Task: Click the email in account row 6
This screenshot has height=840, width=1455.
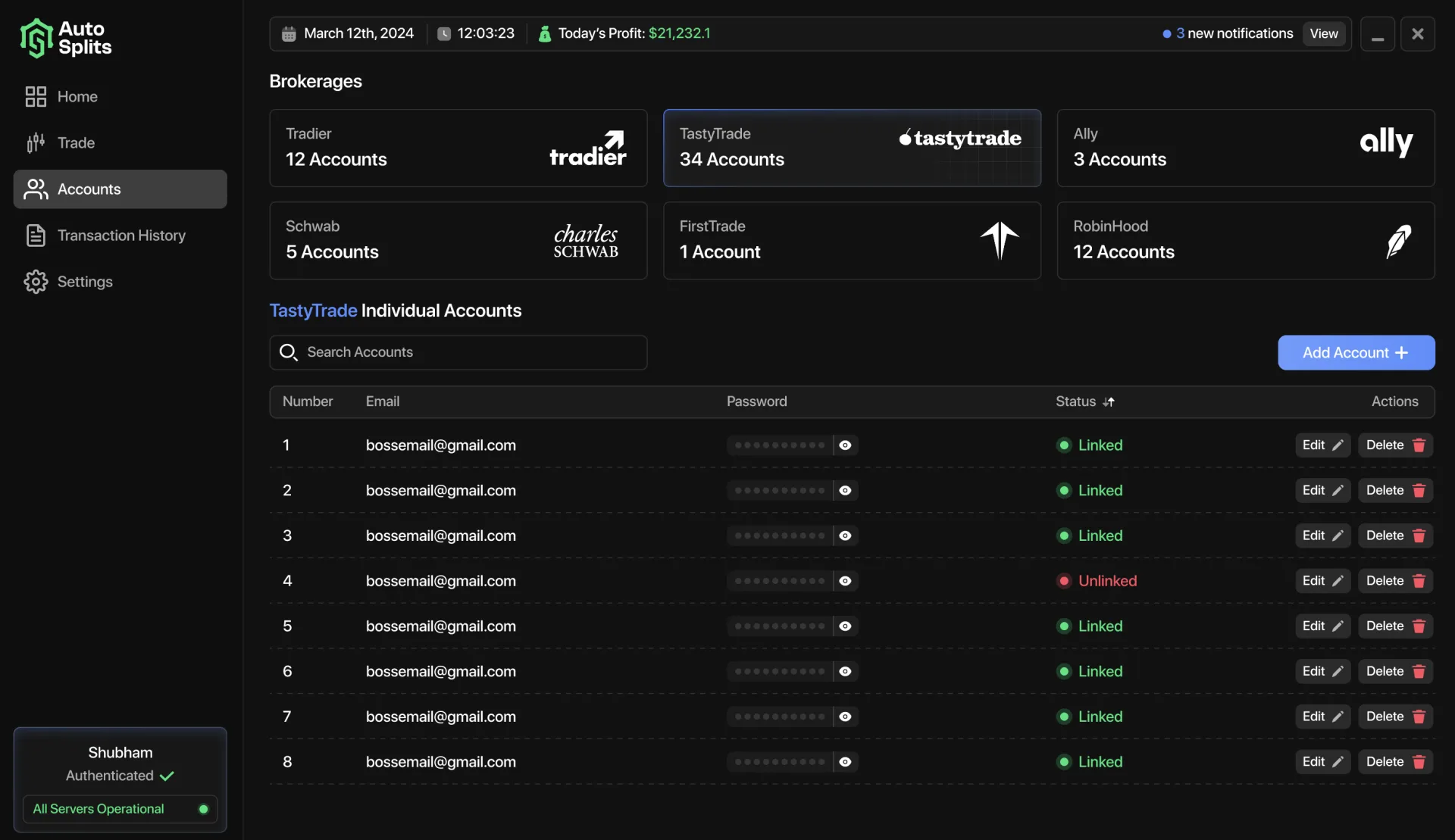Action: tap(441, 671)
